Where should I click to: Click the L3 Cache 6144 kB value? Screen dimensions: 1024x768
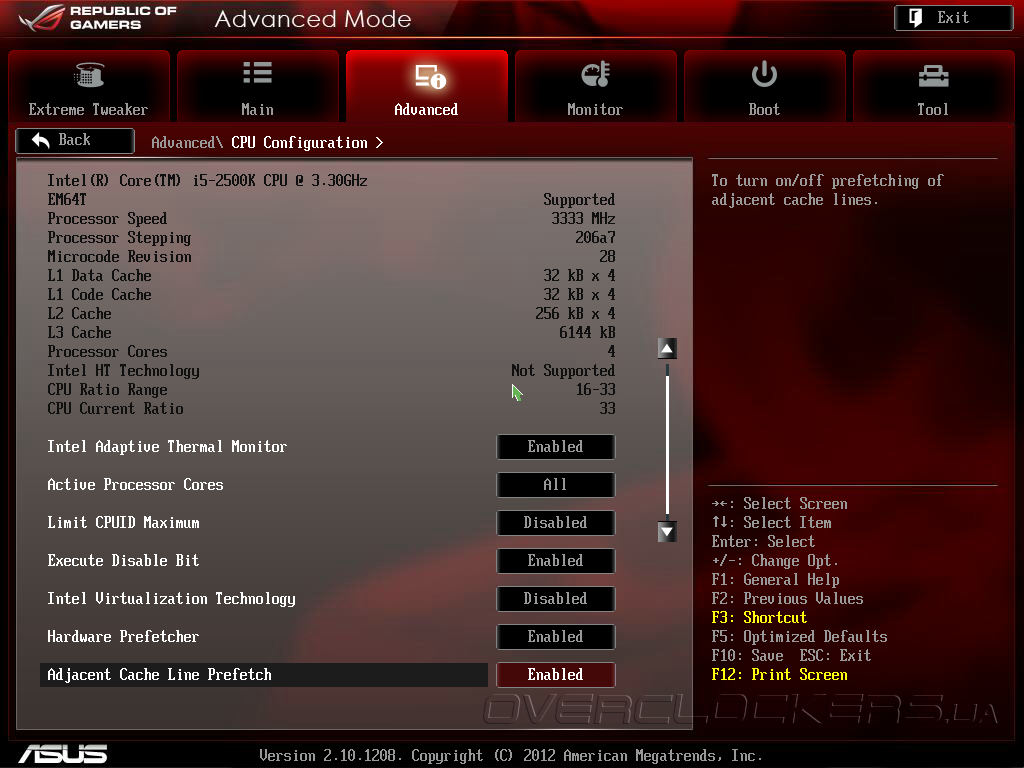[587, 332]
